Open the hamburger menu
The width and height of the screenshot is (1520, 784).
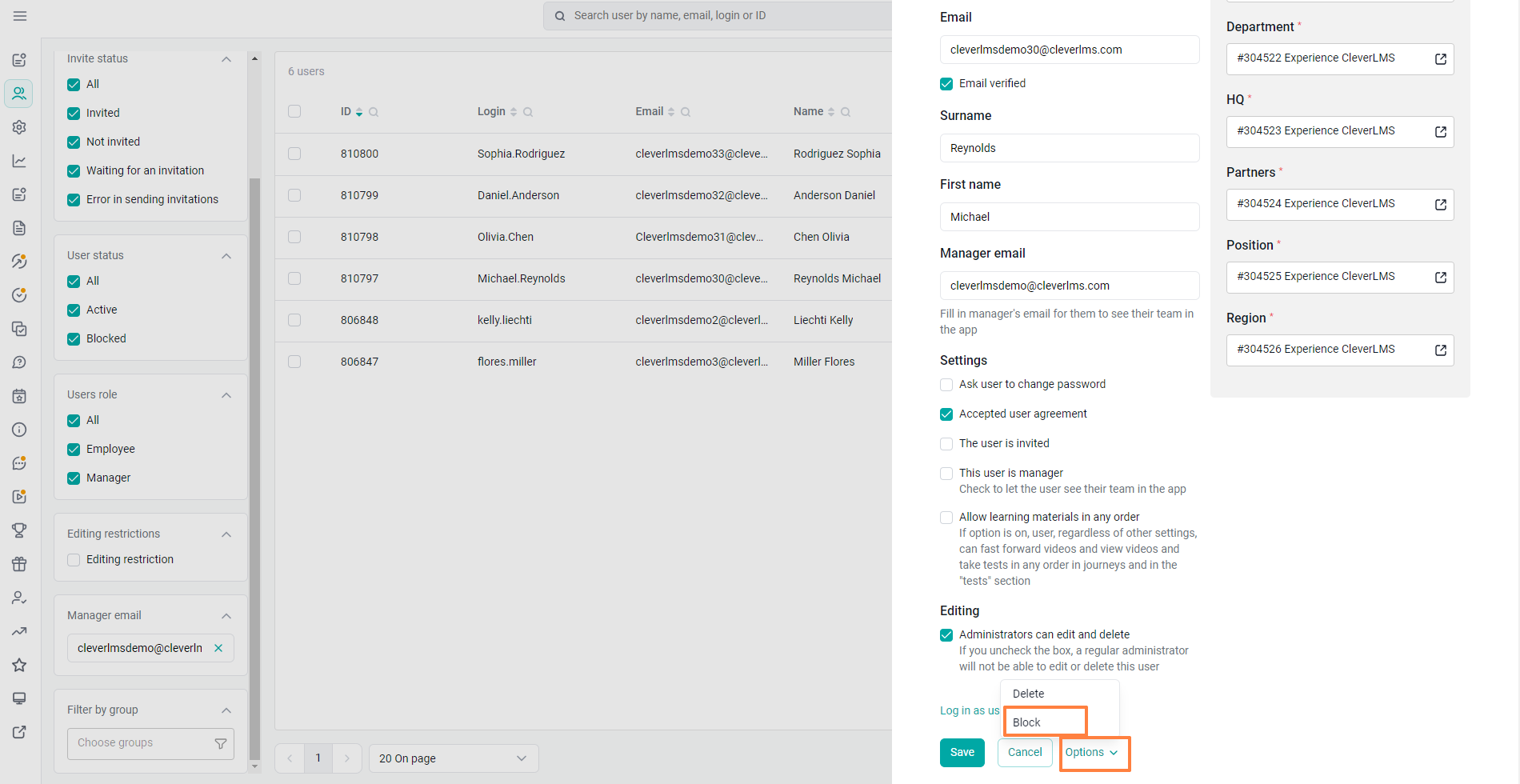pyautogui.click(x=20, y=16)
